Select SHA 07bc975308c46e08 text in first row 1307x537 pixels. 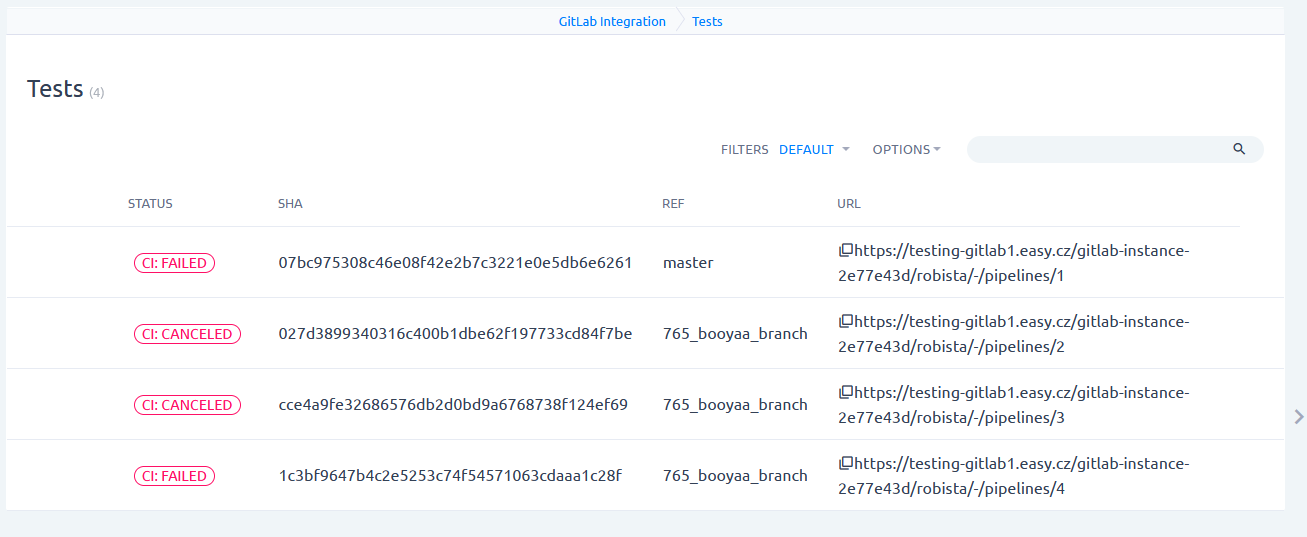455,263
